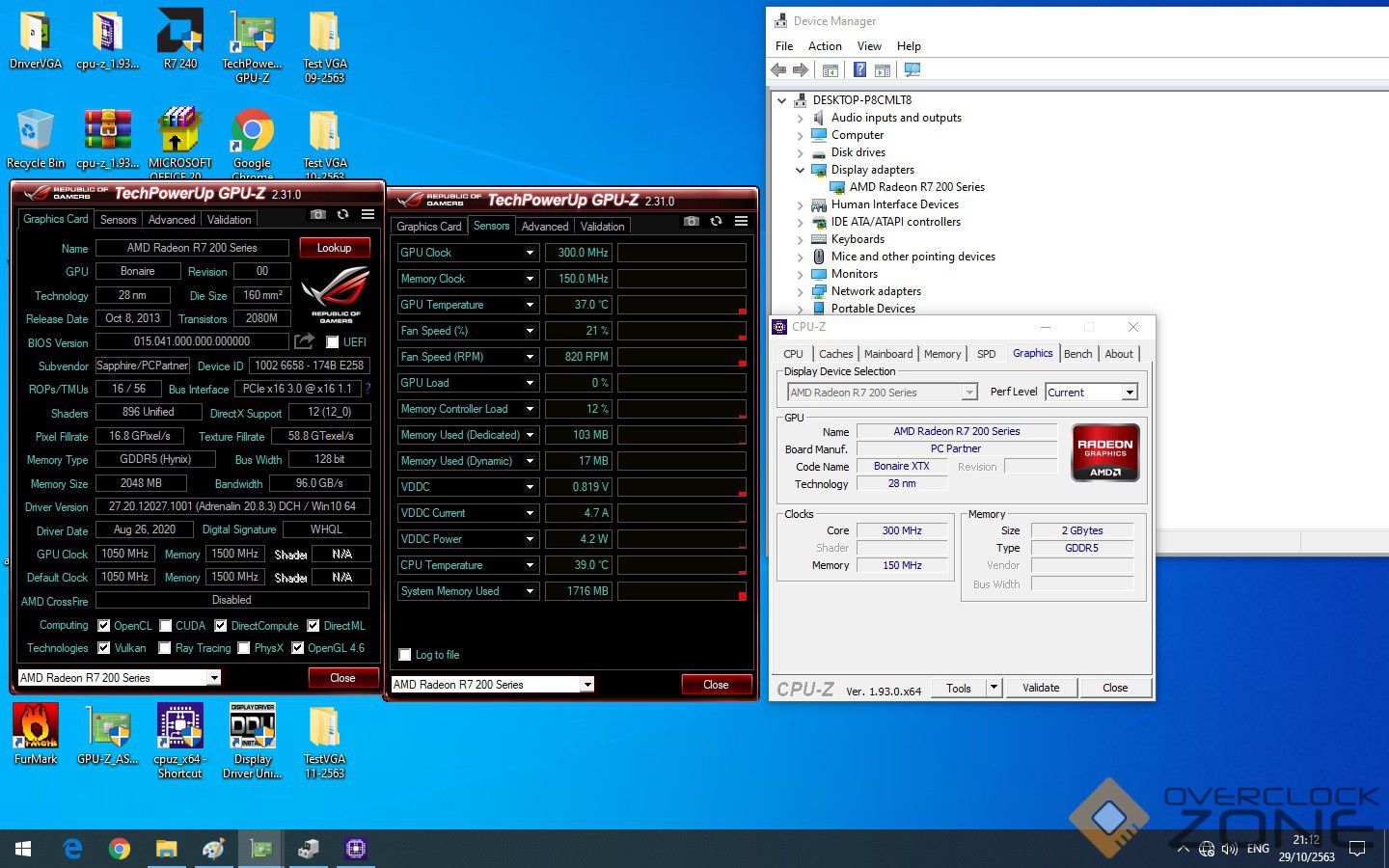Select AMD Radeon R7 200 Series display adapter

[x=916, y=187]
